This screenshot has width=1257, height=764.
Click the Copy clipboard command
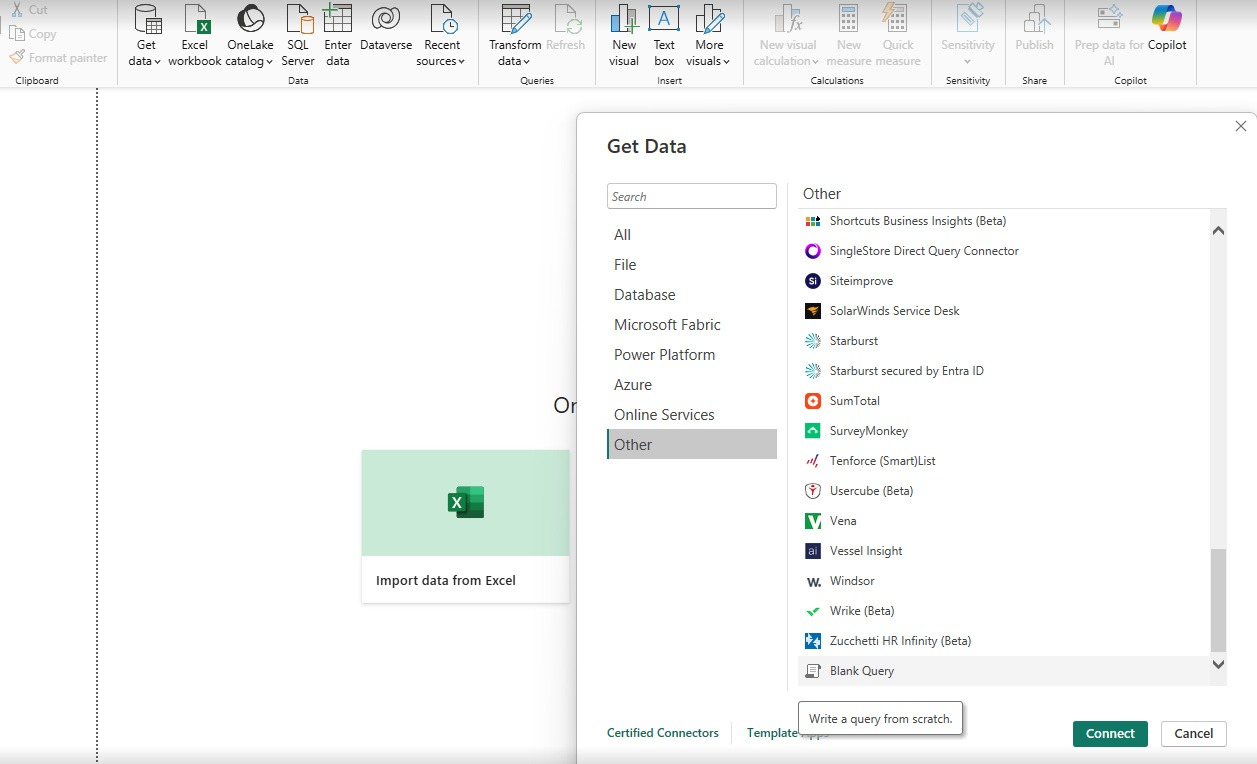click(33, 34)
